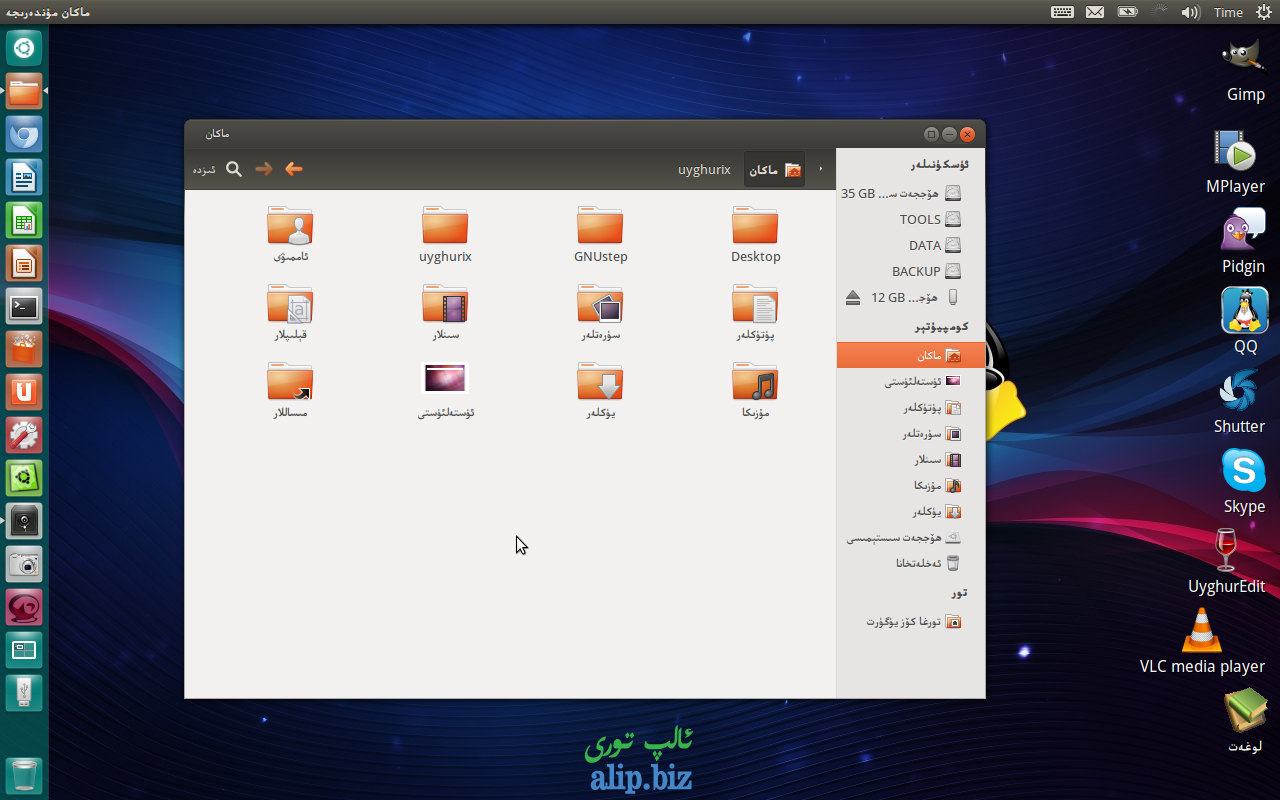Open the keyboard indicator in top panel

pos(1063,12)
